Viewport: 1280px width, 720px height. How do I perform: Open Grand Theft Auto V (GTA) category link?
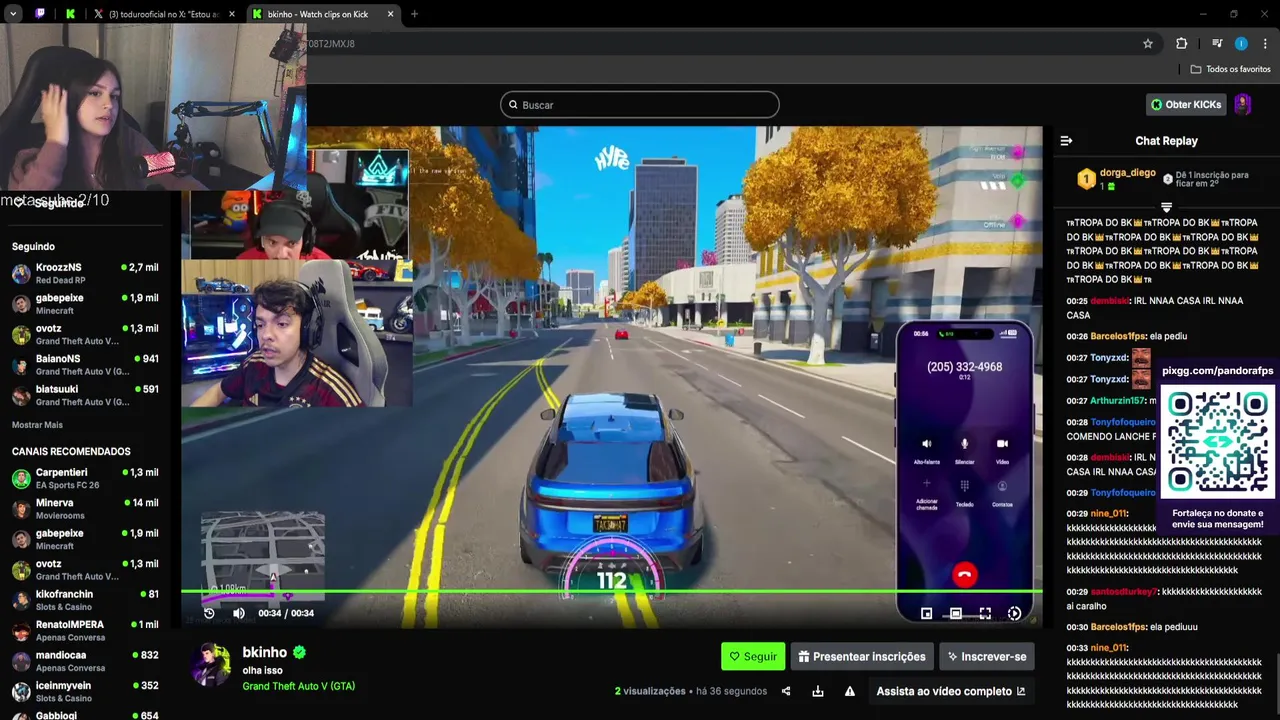(x=298, y=686)
